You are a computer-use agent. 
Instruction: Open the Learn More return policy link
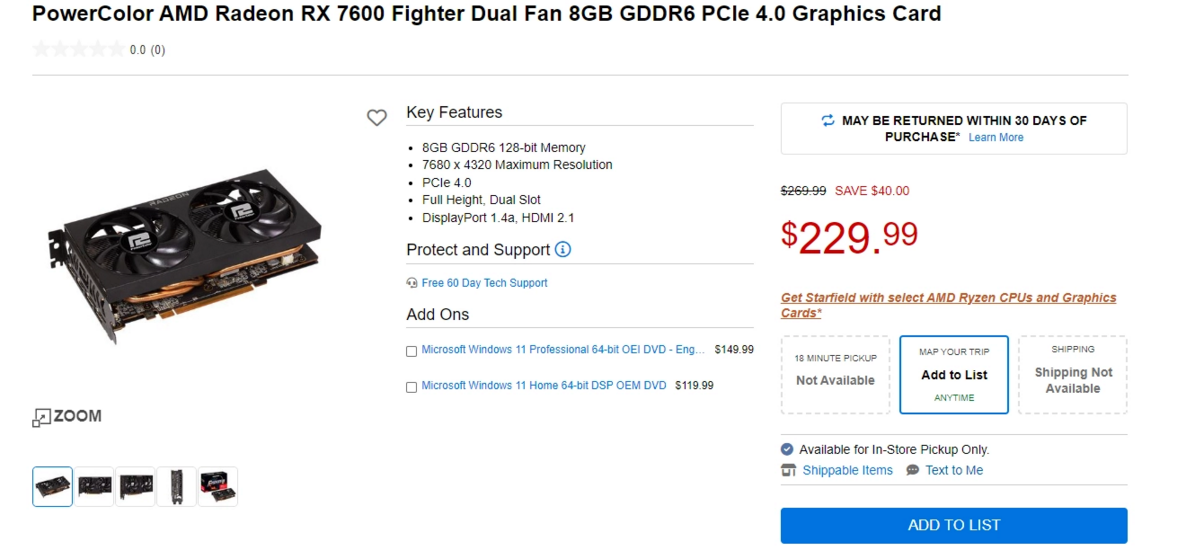996,137
